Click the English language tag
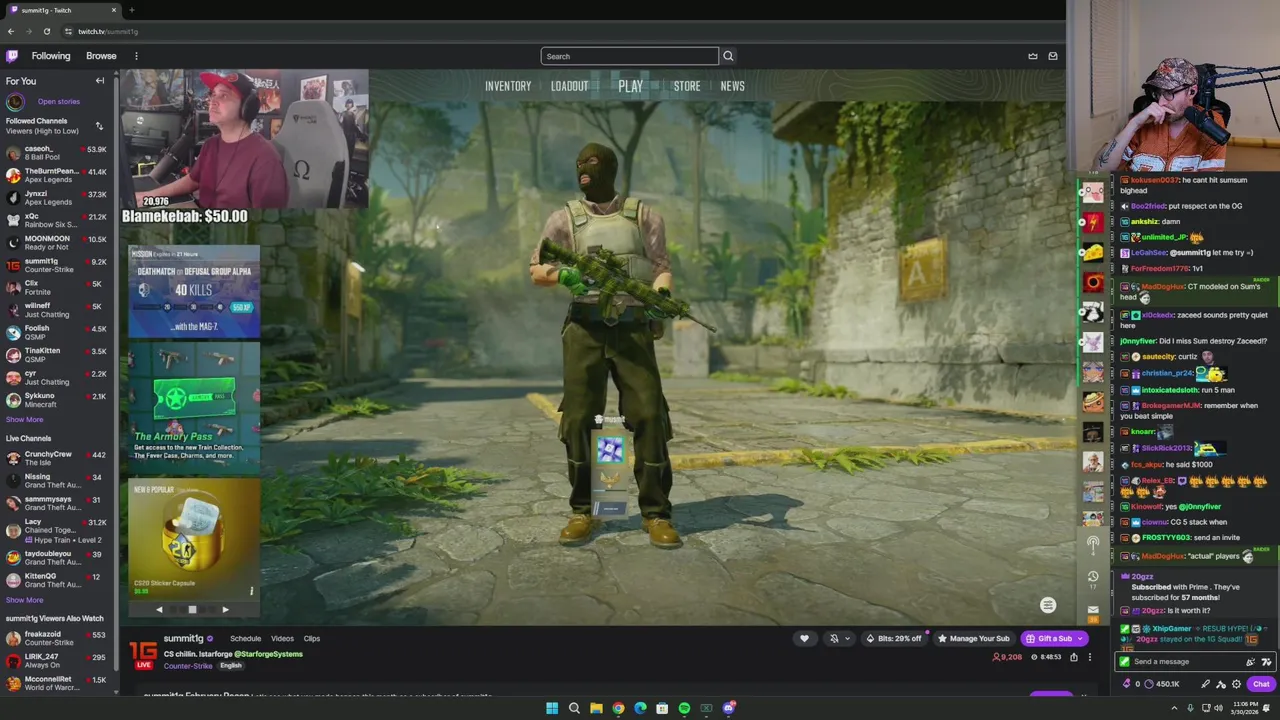This screenshot has width=1280, height=720. pos(231,666)
